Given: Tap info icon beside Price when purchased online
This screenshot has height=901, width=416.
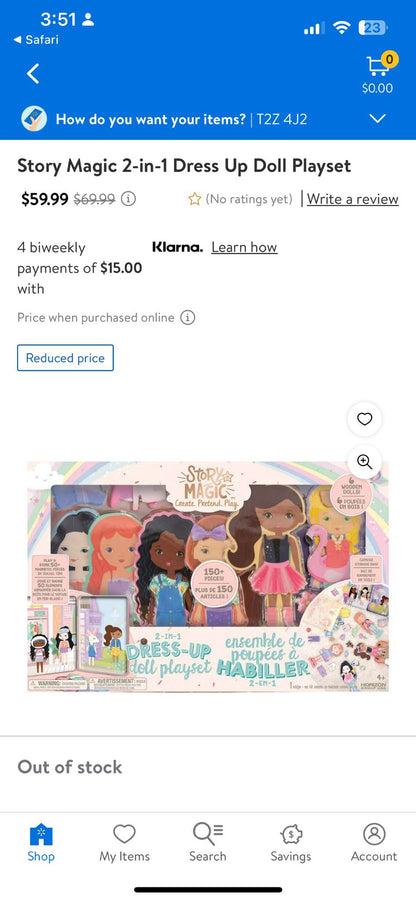Looking at the screenshot, I should (x=187, y=317).
